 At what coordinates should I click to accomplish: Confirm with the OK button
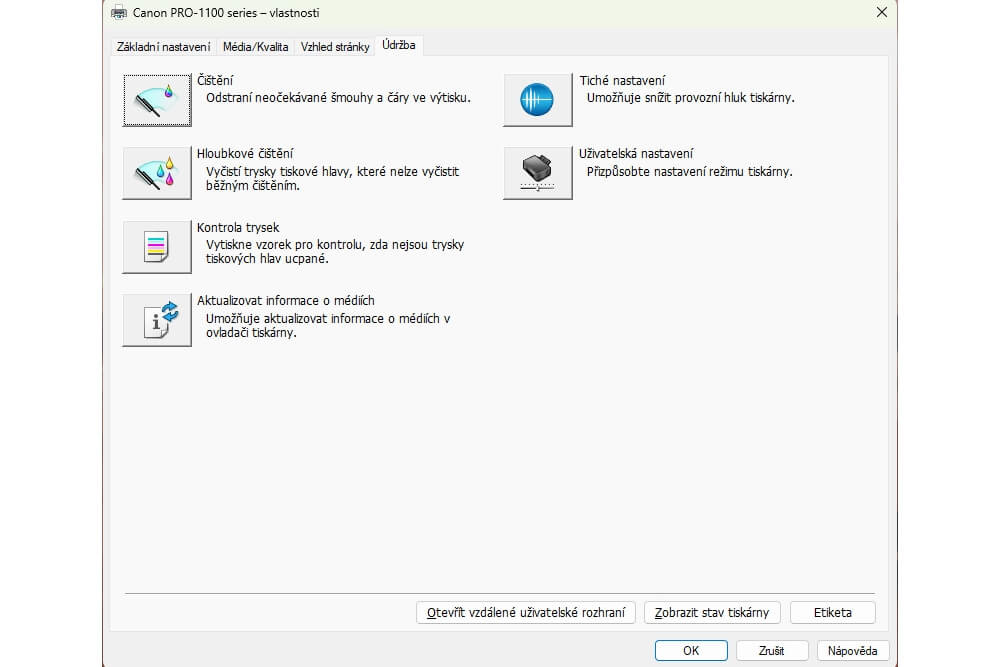pos(691,650)
